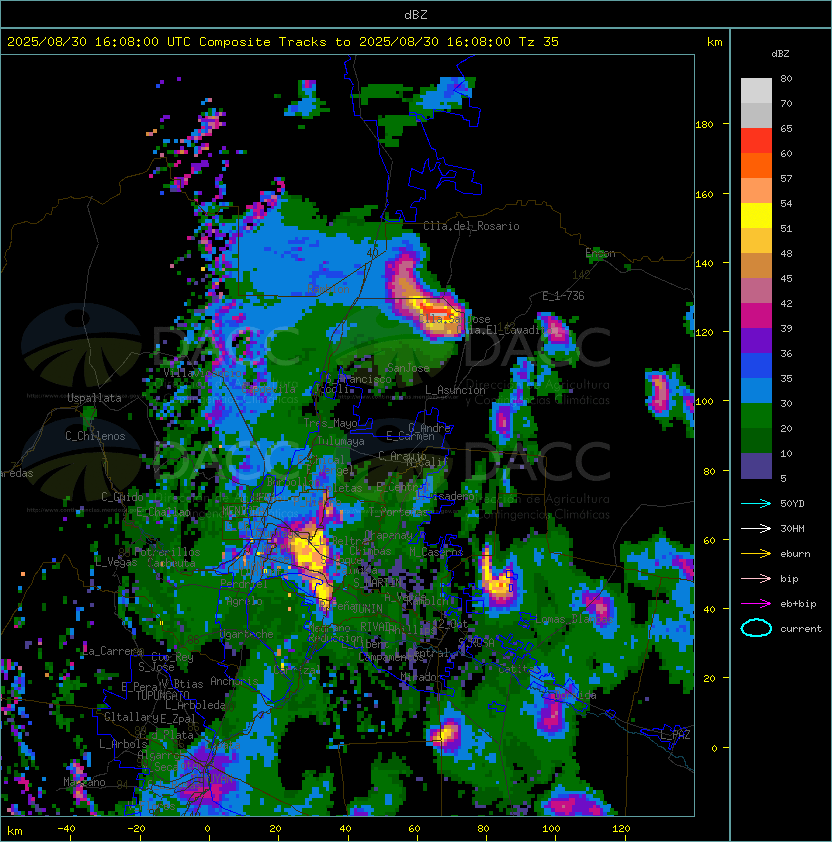The image size is (832, 842).
Task: Click the 'Potrerillos' place label
Action: pos(167,552)
